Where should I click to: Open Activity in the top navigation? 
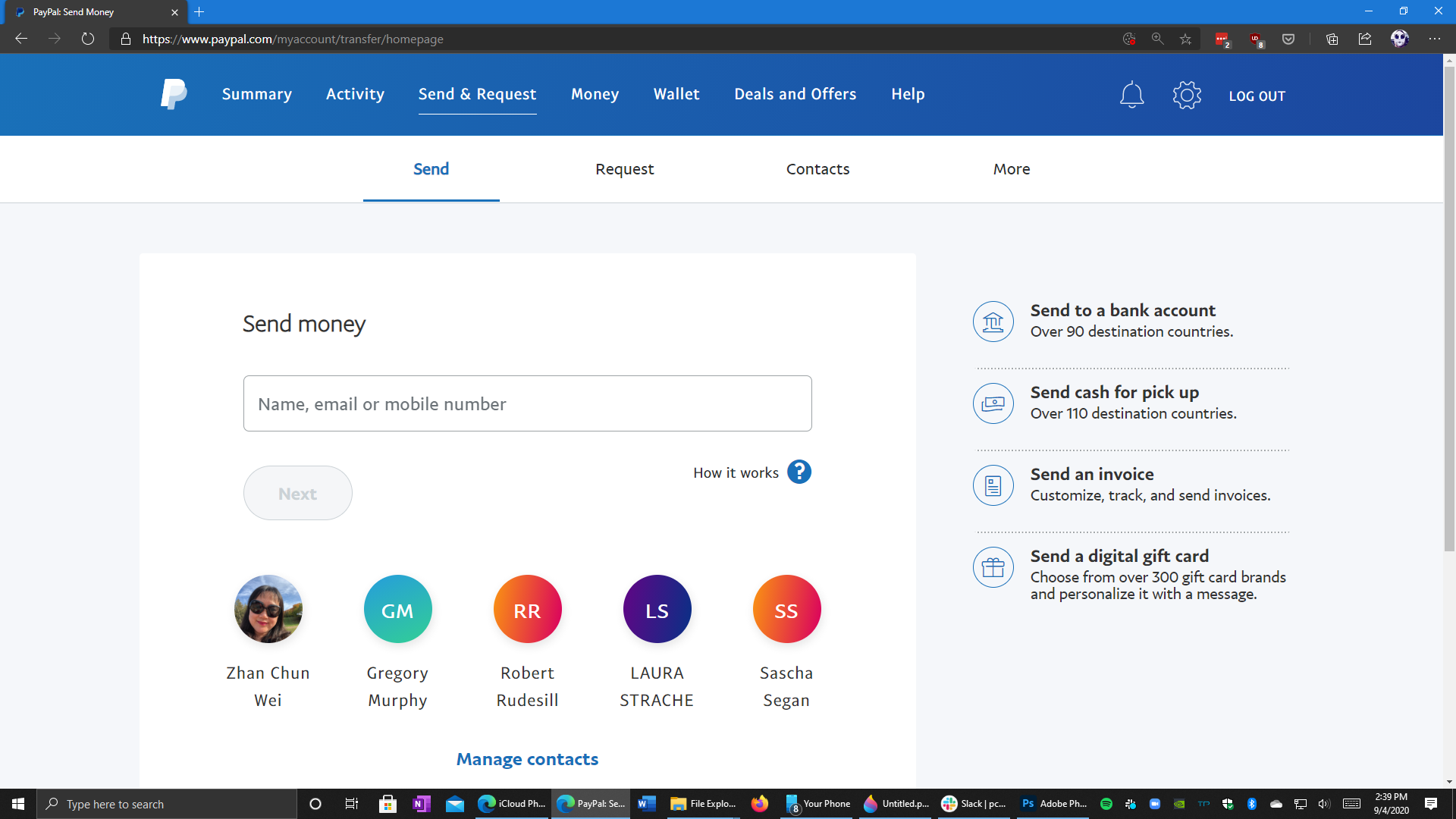(355, 94)
